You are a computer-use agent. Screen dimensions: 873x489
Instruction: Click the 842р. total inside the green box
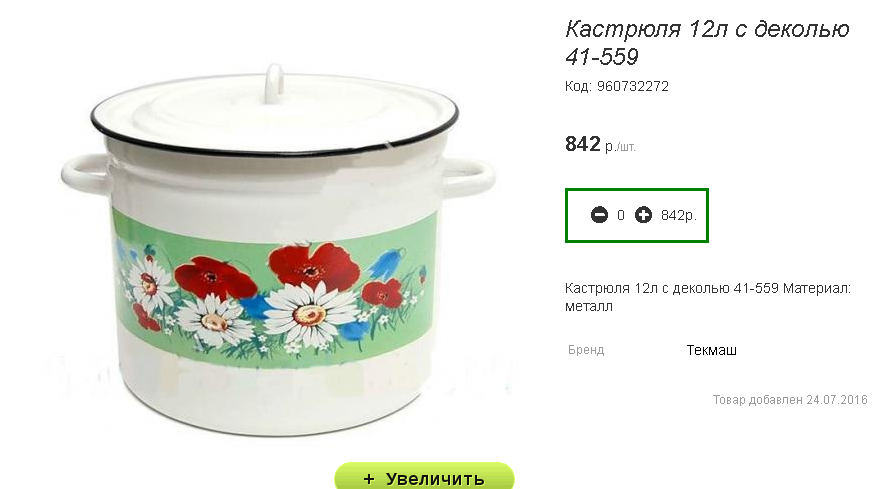679,215
